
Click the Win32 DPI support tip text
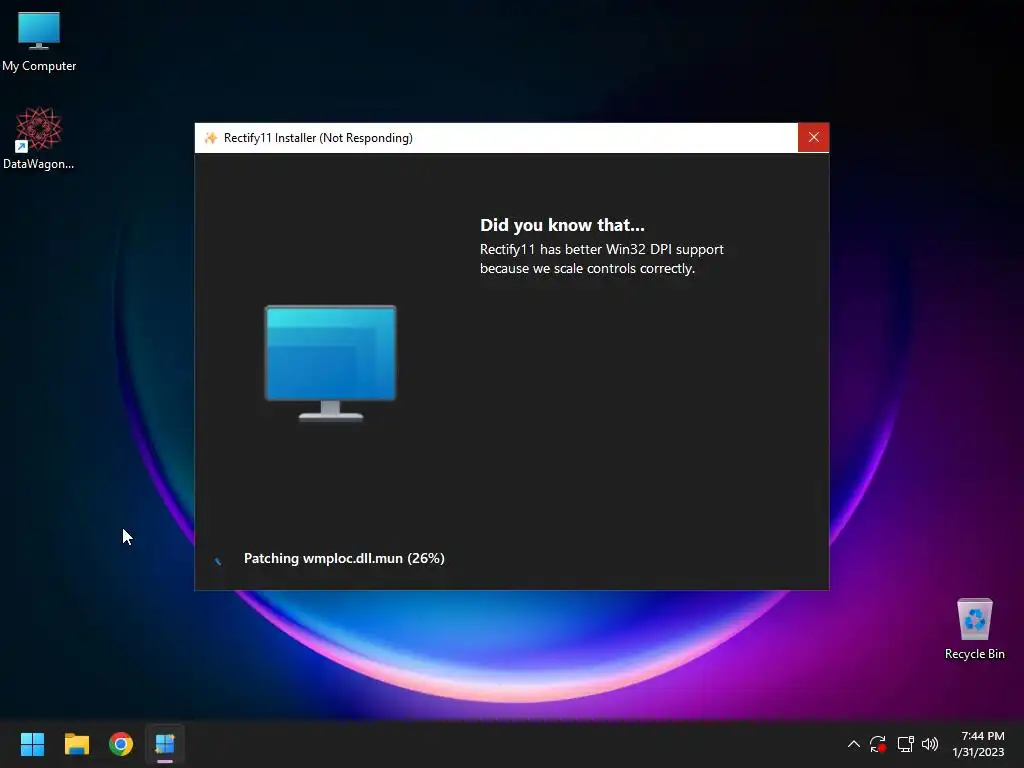coord(601,259)
